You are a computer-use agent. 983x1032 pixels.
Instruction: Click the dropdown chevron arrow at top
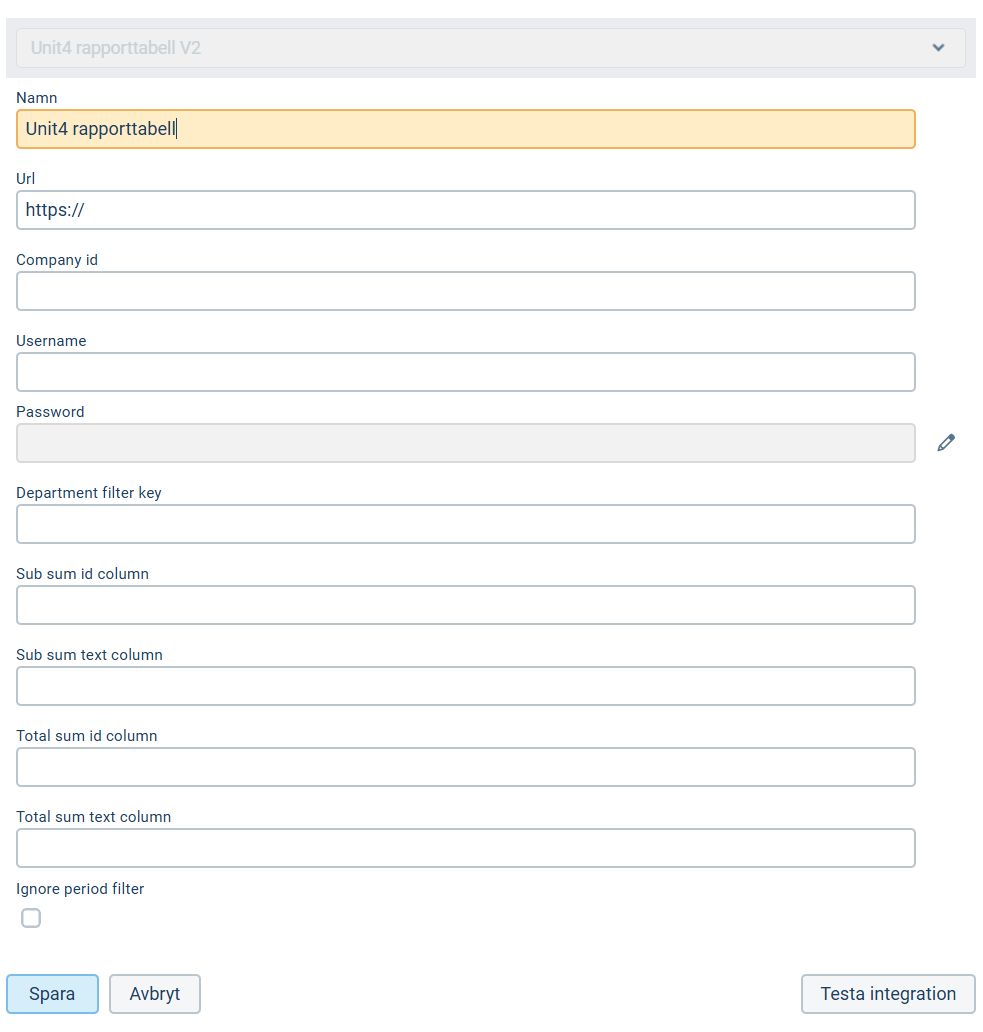click(938, 48)
